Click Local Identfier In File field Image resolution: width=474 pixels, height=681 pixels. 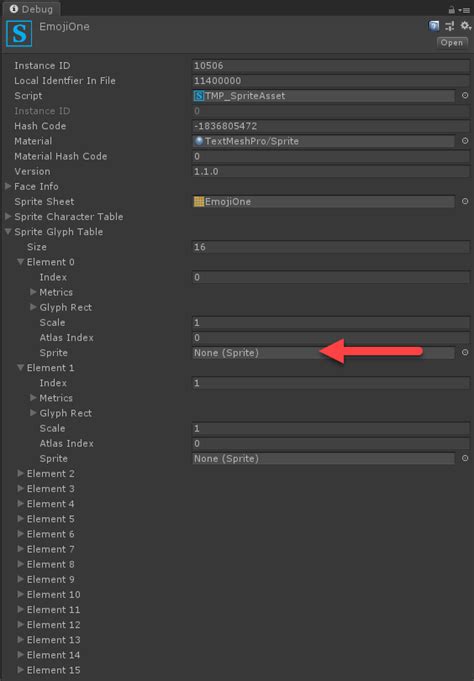[331, 81]
